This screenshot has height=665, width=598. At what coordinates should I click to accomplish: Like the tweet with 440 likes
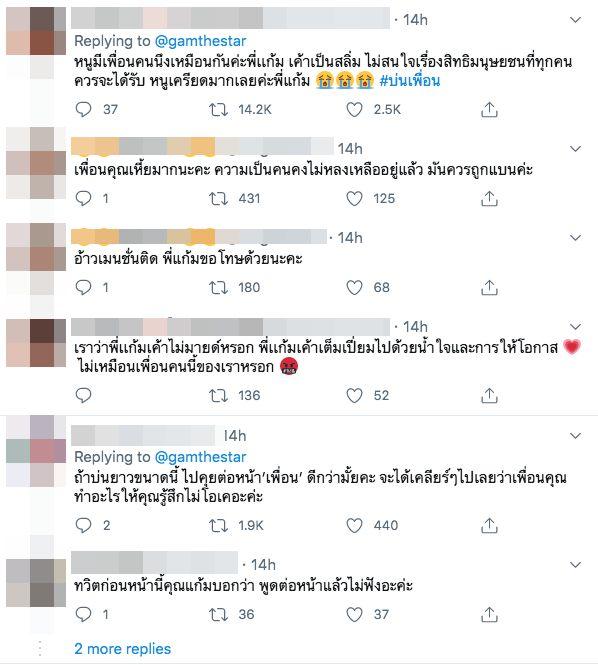pos(354,526)
